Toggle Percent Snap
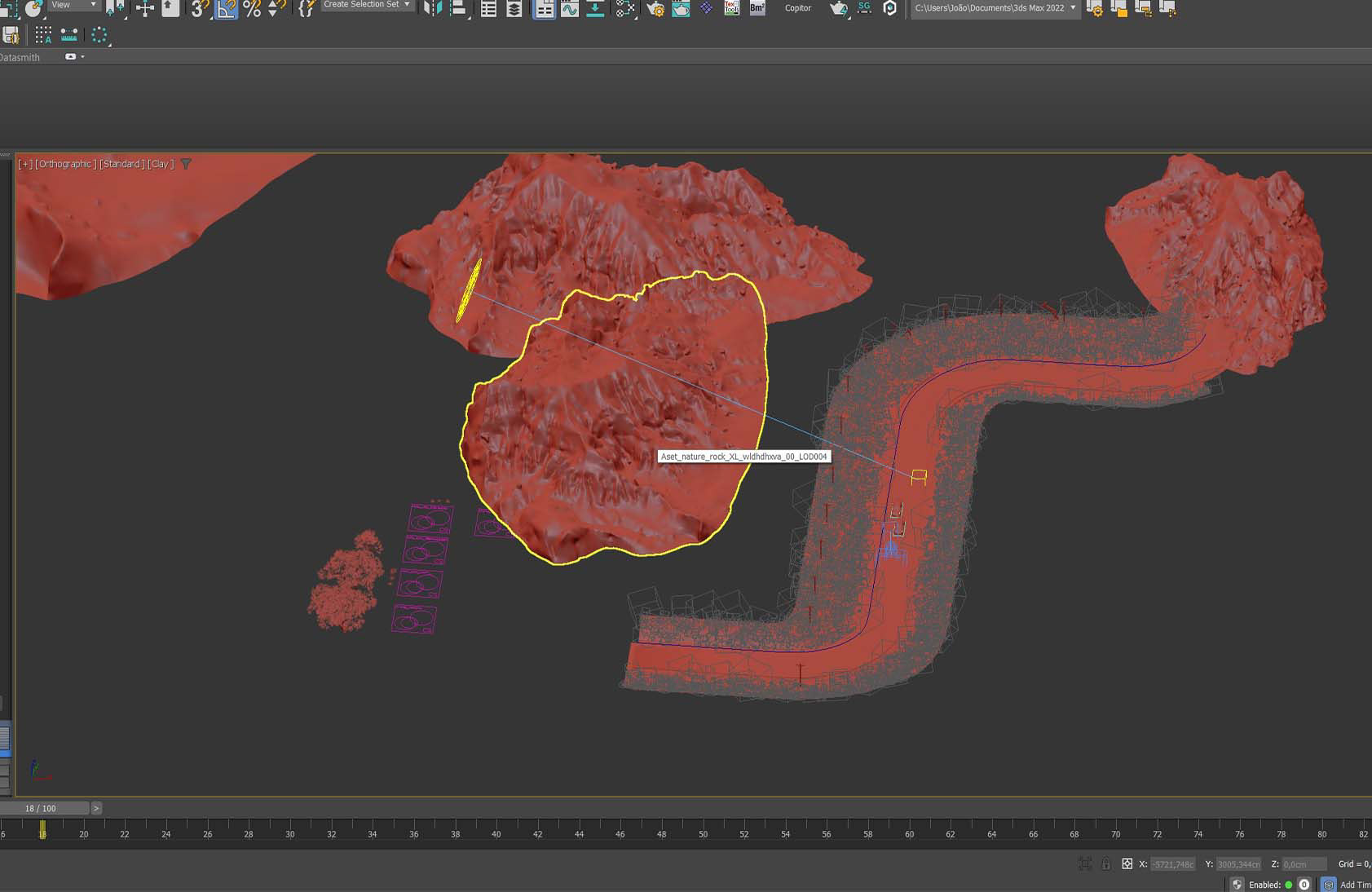Viewport: 1372px width, 892px height. (252, 8)
